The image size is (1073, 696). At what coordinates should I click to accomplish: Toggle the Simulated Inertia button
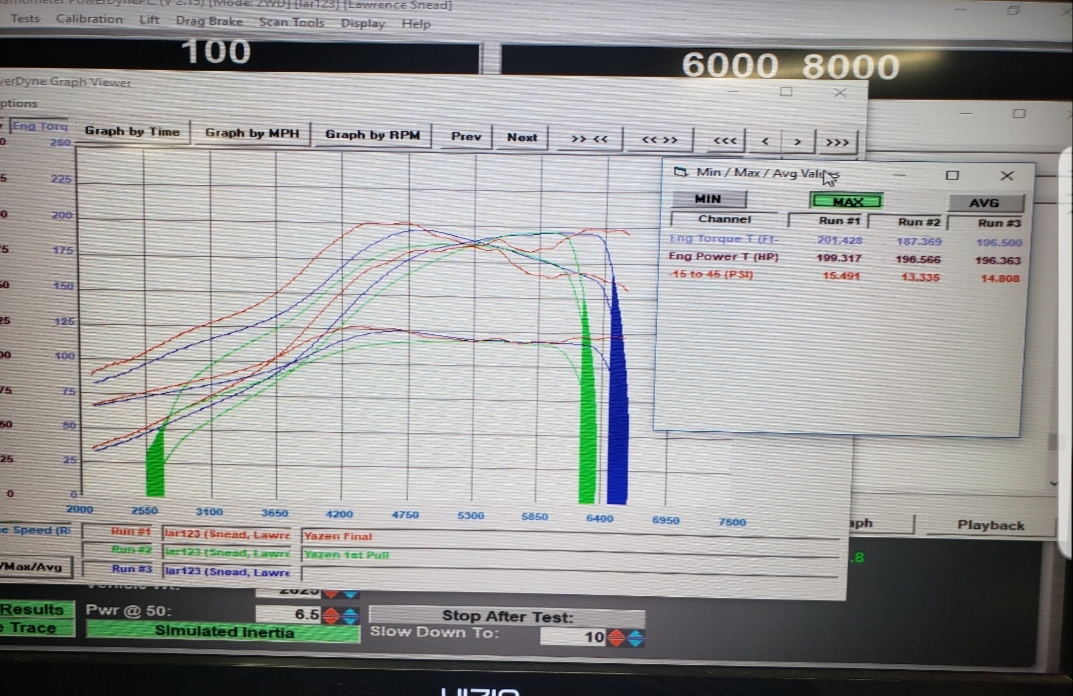223,632
